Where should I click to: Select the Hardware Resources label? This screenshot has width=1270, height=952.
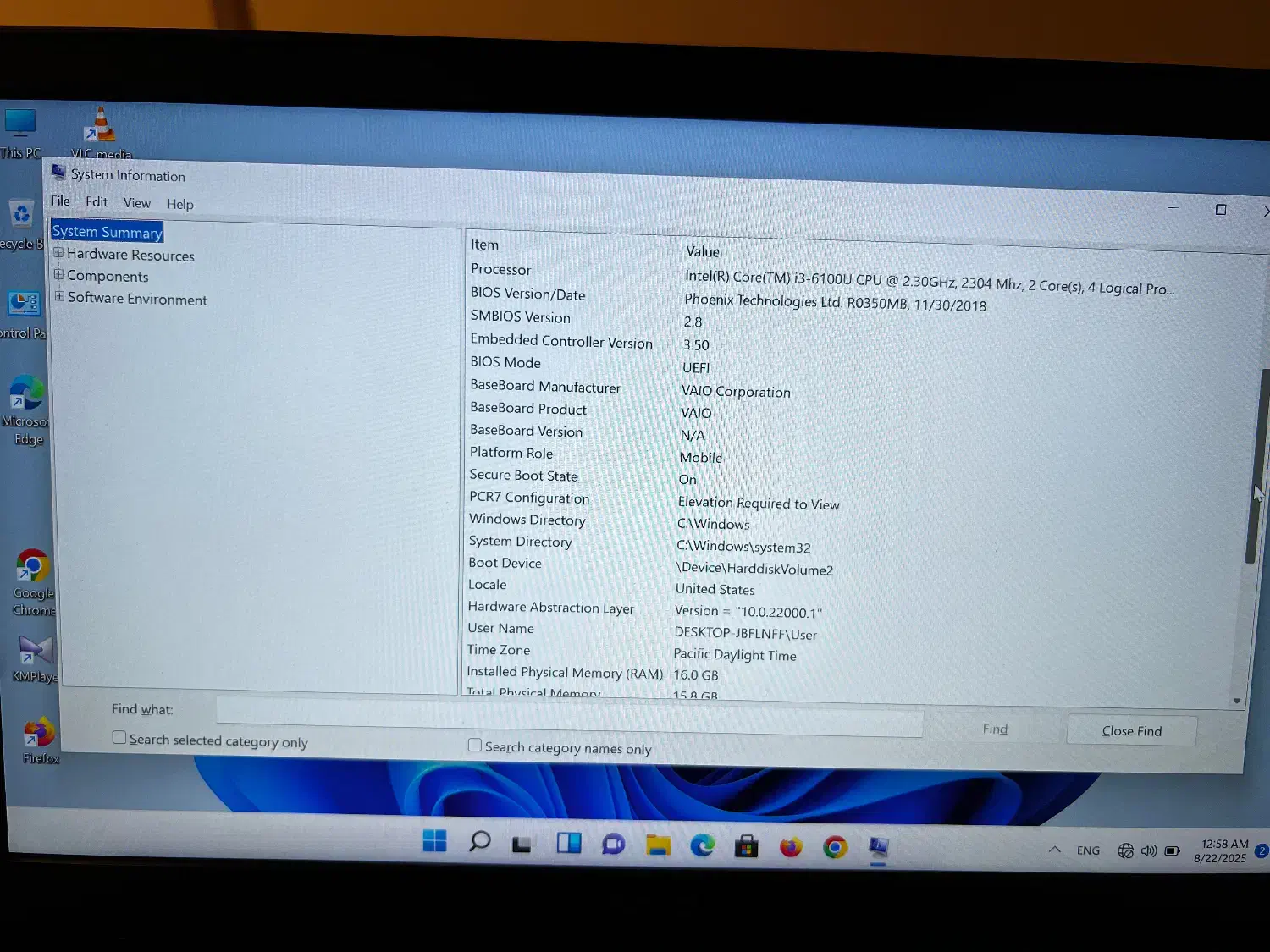pyautogui.click(x=130, y=255)
